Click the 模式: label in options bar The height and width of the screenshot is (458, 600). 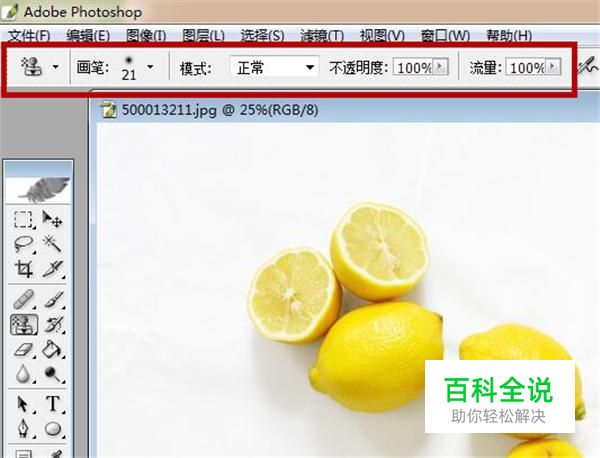(196, 68)
